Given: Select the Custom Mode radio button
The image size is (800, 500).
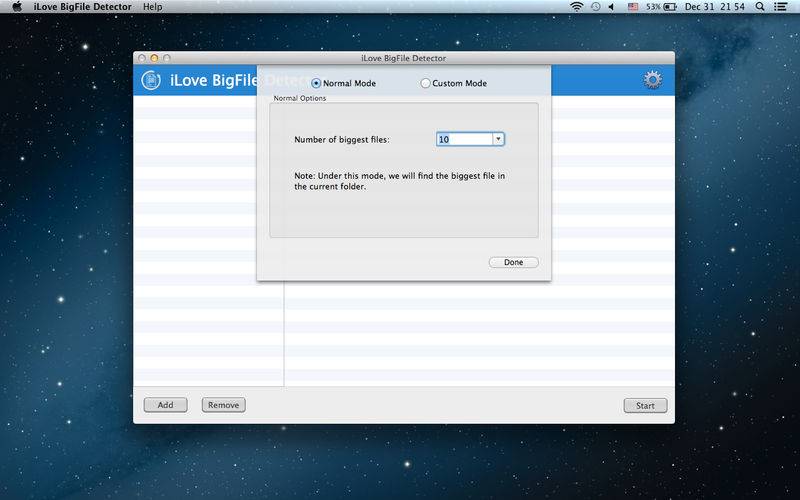Looking at the screenshot, I should point(425,83).
